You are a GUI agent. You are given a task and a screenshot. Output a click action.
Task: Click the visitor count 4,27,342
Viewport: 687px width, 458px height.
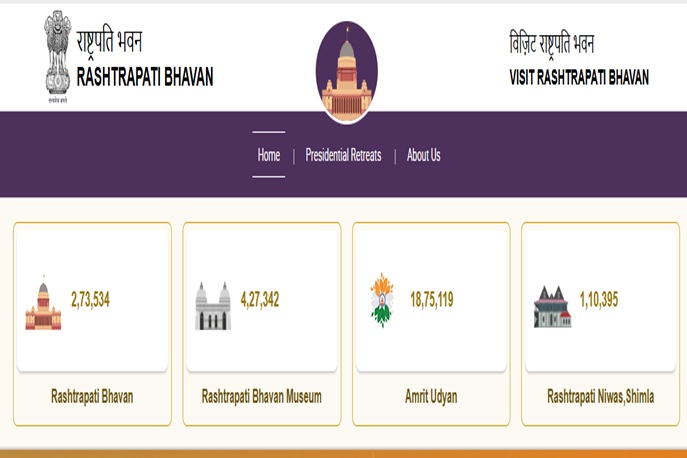(260, 300)
